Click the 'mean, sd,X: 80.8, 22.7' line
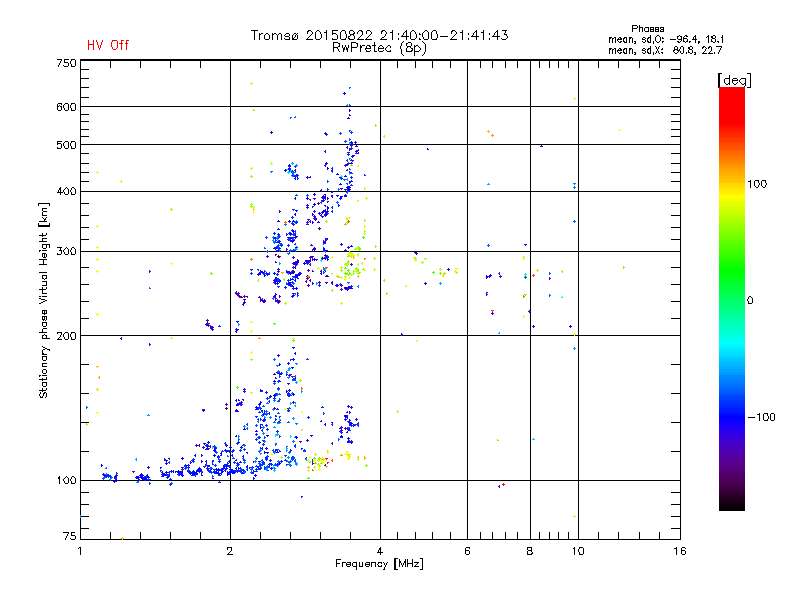The width and height of the screenshot is (800, 600). (x=665, y=50)
